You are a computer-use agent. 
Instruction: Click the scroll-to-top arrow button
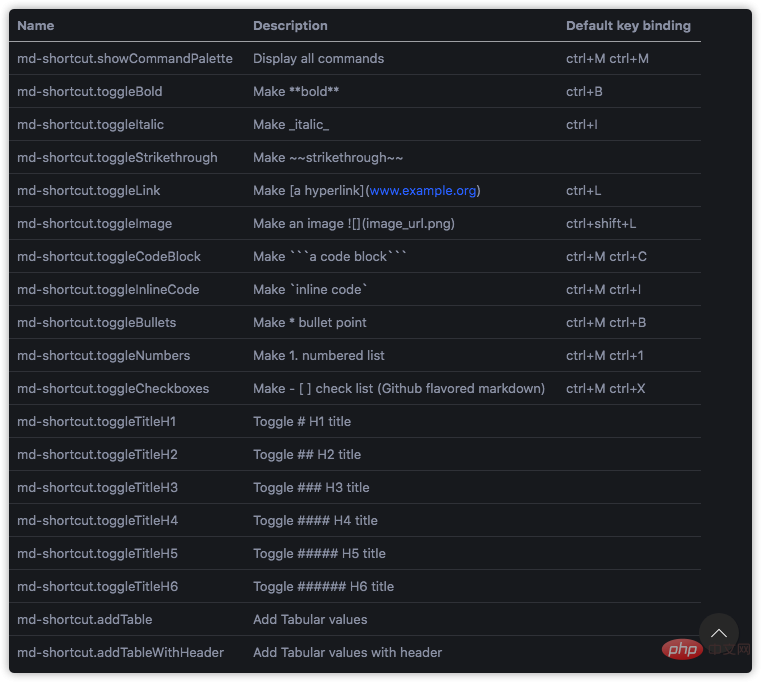tap(718, 633)
